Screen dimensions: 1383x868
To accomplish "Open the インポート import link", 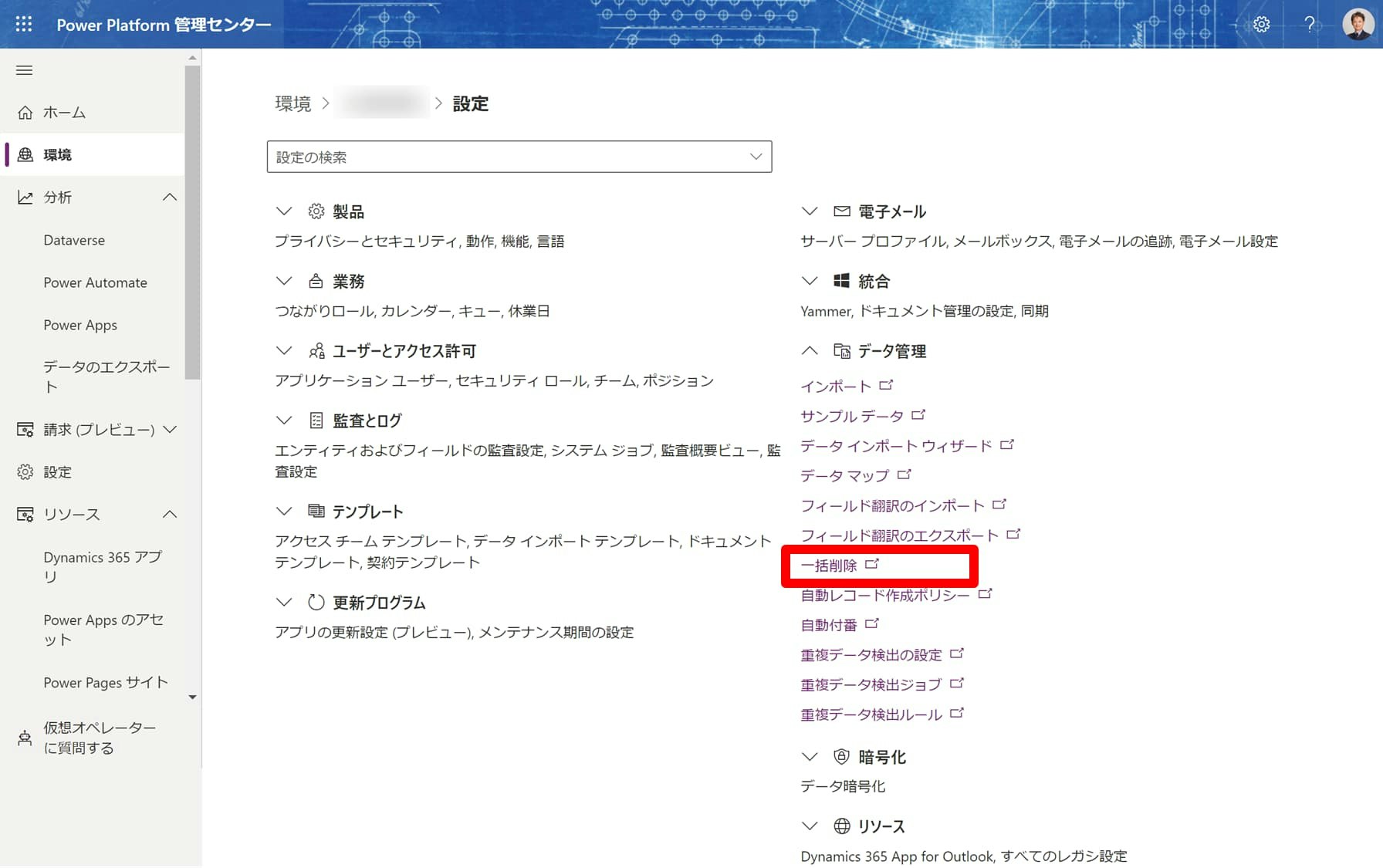I will click(837, 385).
